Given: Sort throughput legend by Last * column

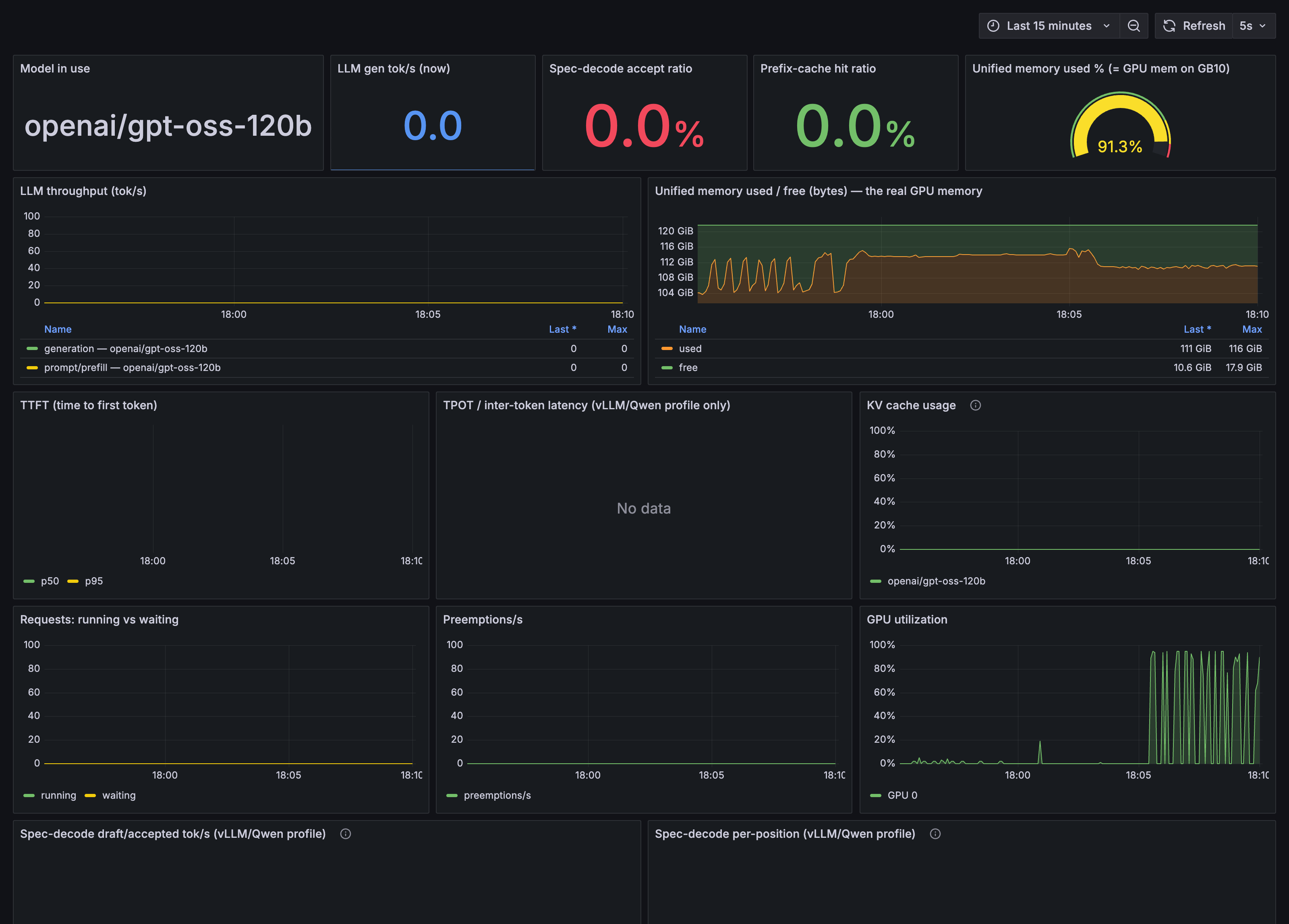Looking at the screenshot, I should [562, 329].
